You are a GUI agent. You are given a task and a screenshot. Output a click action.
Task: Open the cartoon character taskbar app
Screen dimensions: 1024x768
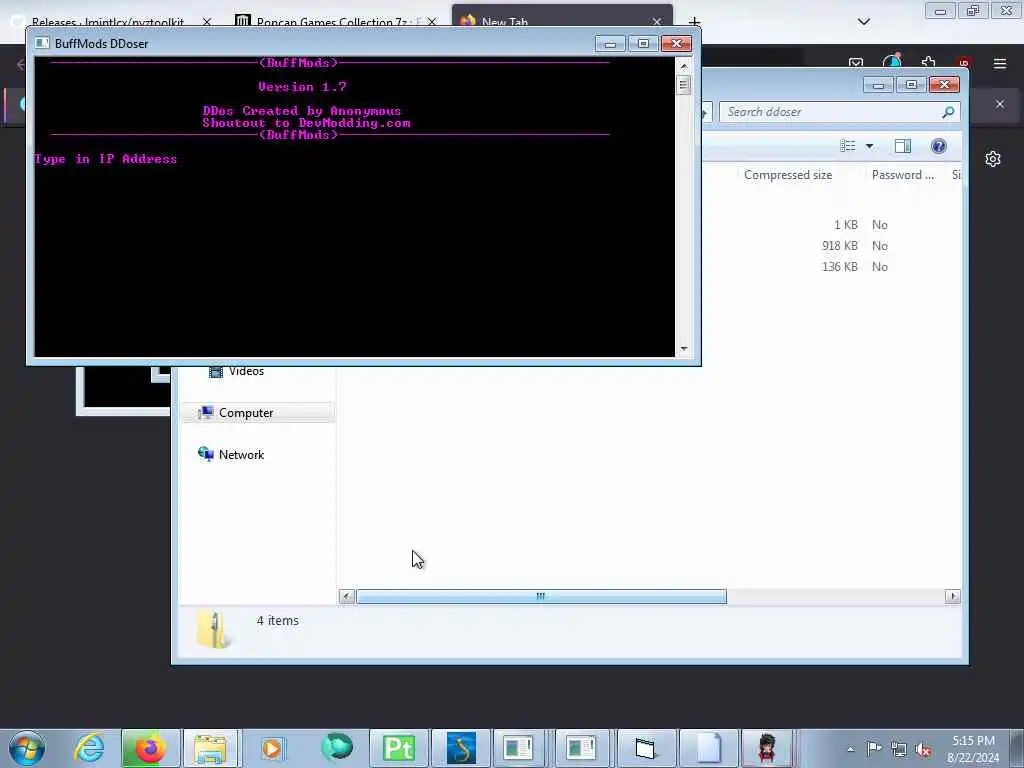coord(767,748)
